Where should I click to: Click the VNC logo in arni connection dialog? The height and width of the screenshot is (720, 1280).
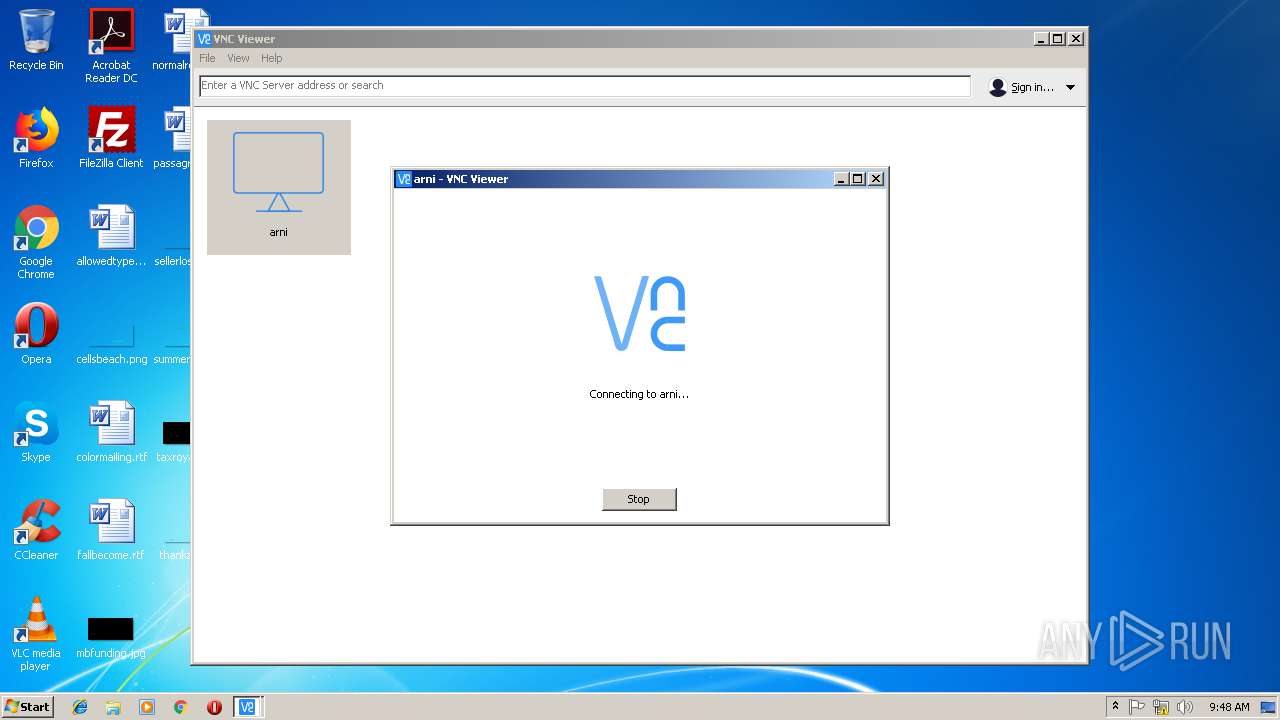pos(640,313)
